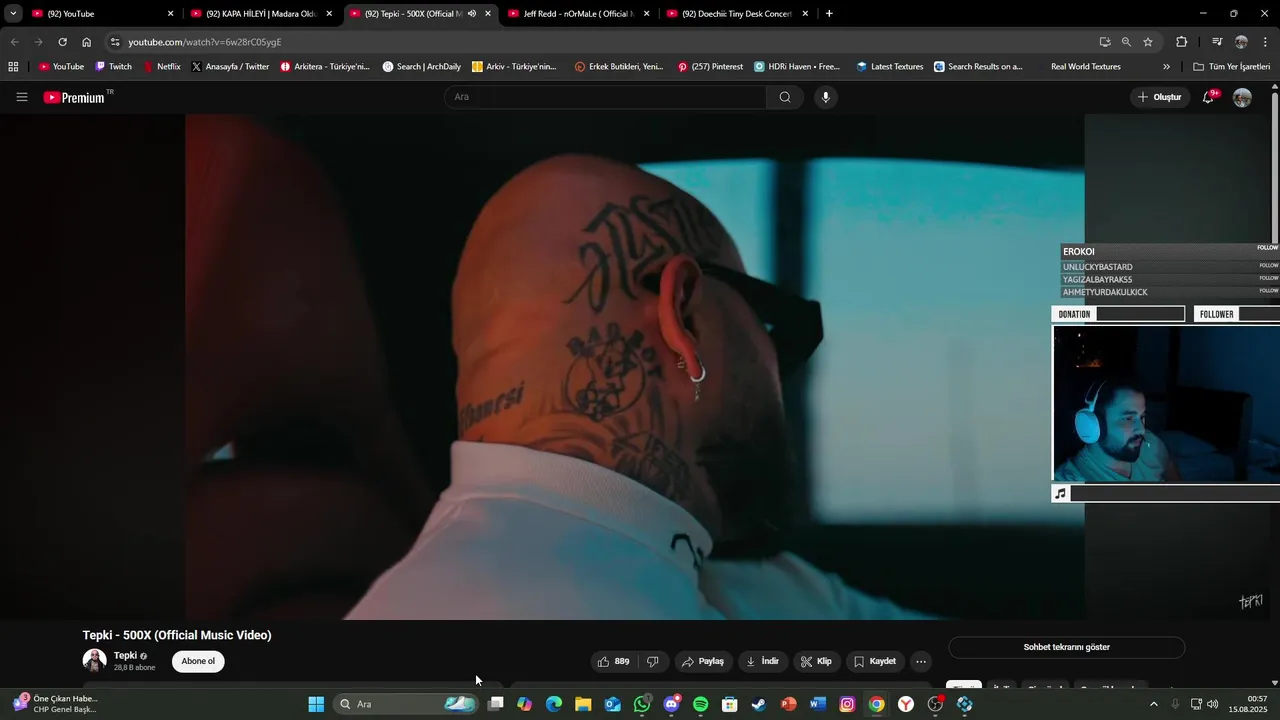Open the volume icon in system tray
The height and width of the screenshot is (720, 1280).
(x=1213, y=704)
